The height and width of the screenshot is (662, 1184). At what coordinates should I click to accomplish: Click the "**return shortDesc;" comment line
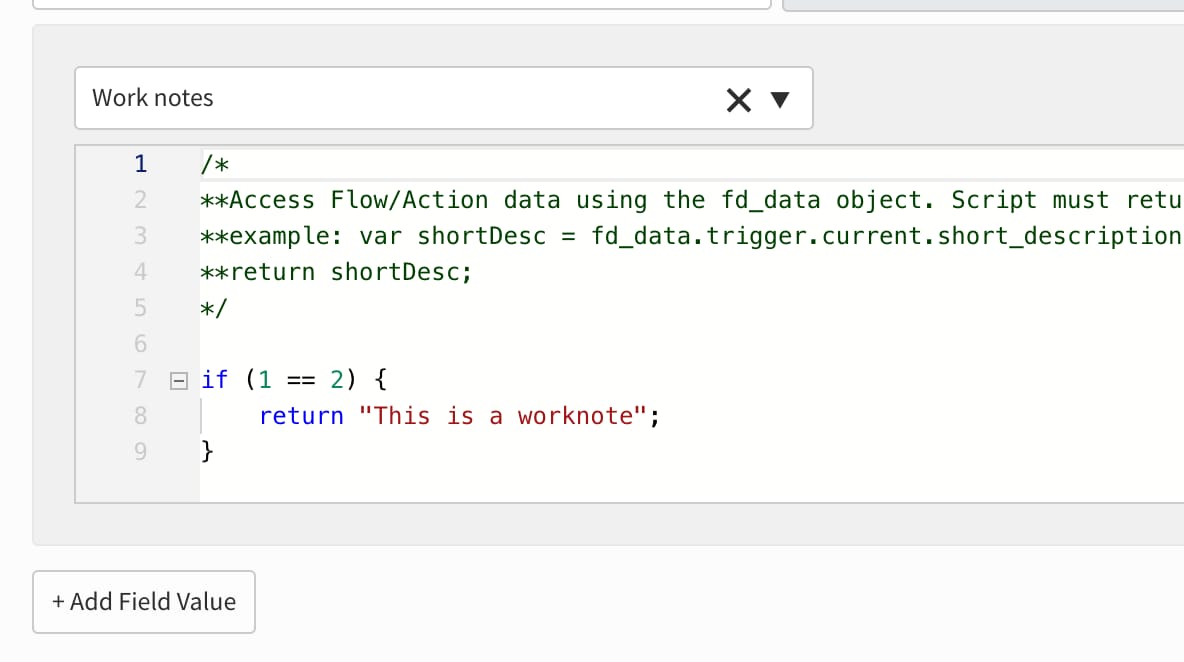336,272
